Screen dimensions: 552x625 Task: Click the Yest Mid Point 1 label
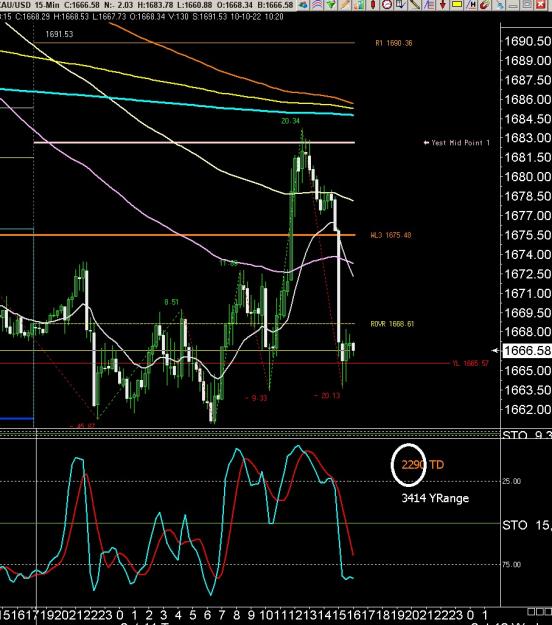point(457,143)
